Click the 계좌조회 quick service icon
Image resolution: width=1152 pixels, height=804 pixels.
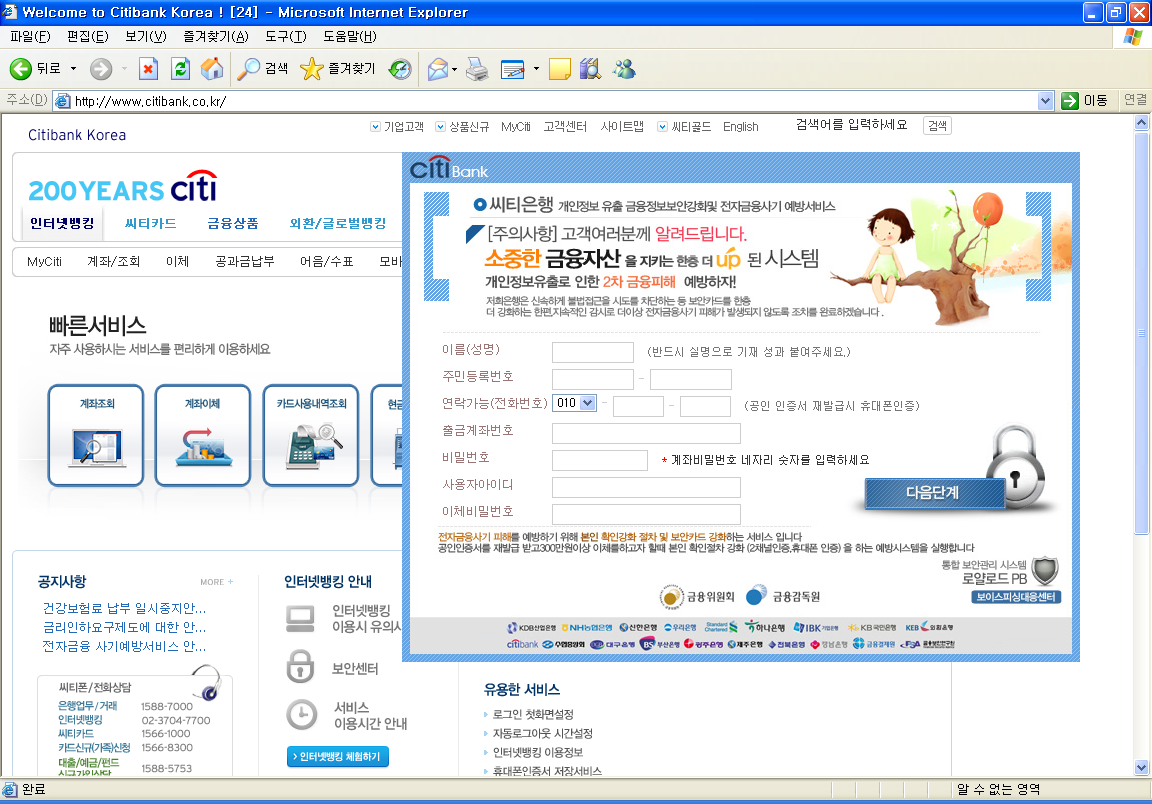[96, 435]
